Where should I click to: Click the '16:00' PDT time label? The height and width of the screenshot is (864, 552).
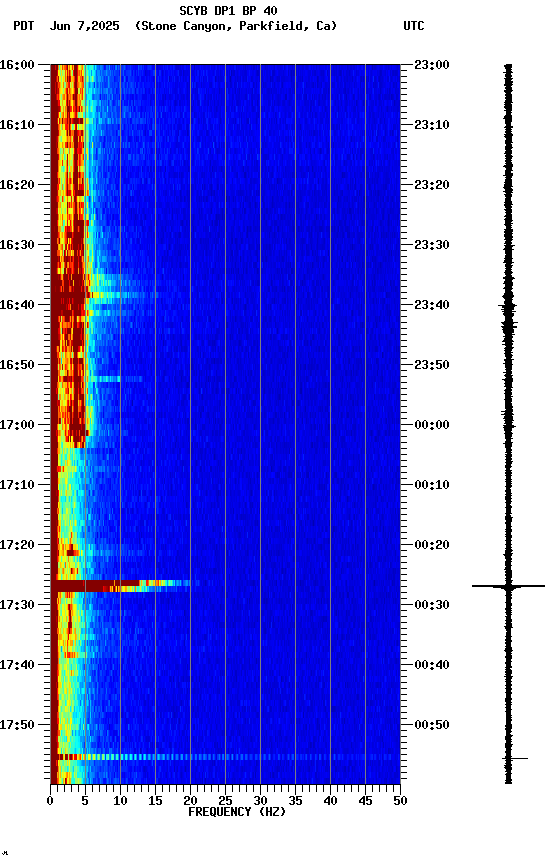17,65
